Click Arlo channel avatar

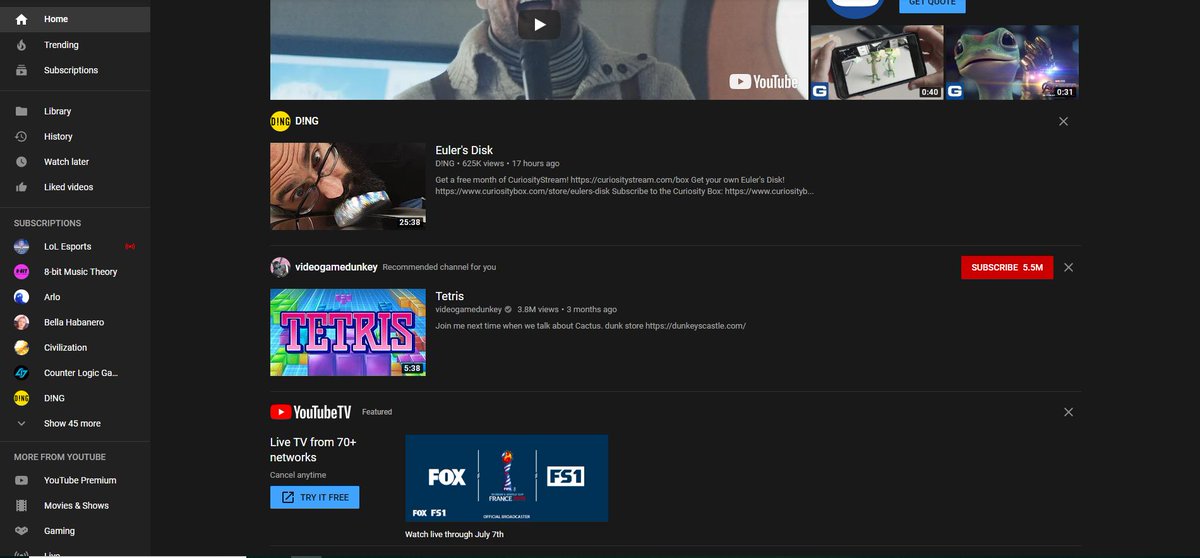point(21,297)
